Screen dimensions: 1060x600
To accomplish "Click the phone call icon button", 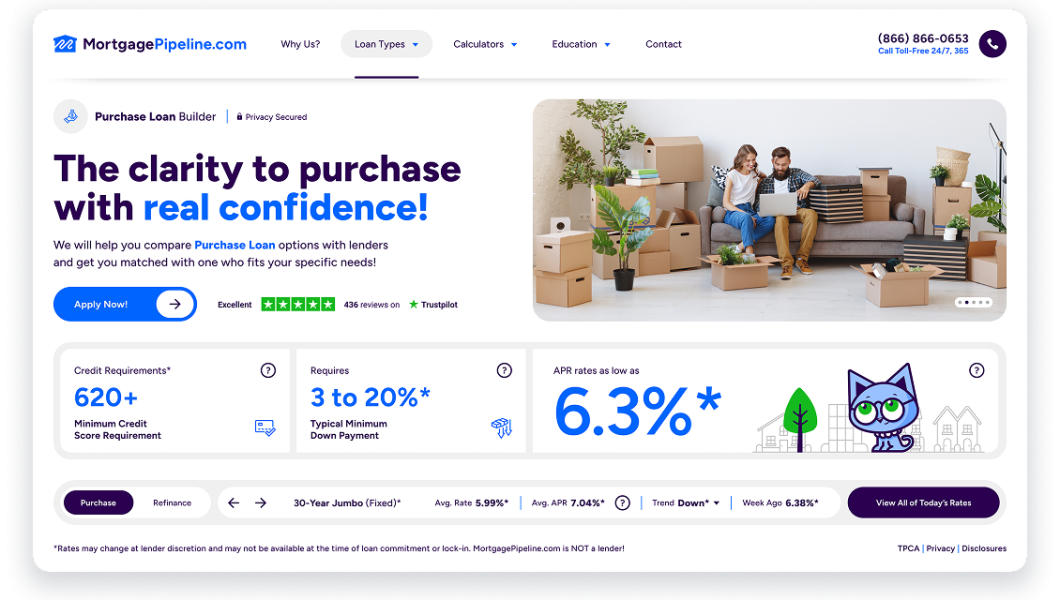I will [x=992, y=44].
